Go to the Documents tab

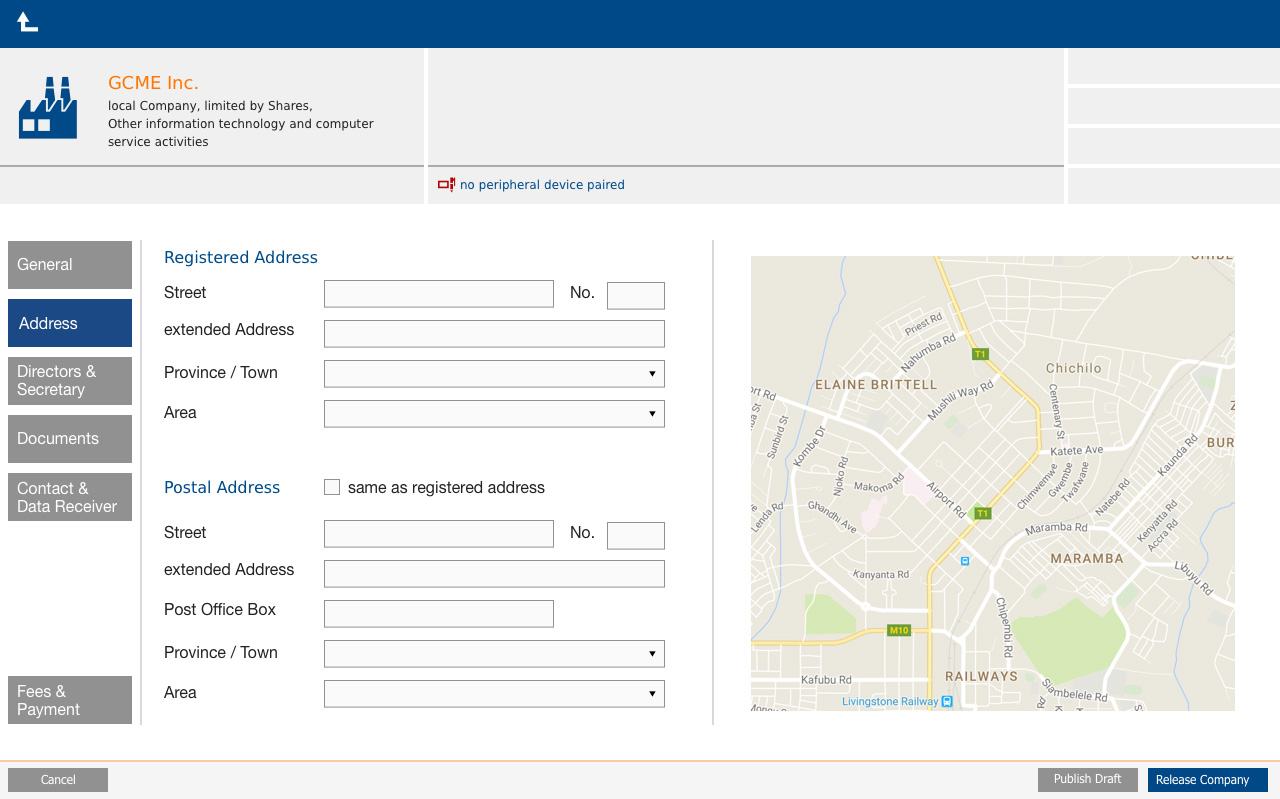pyautogui.click(x=70, y=439)
